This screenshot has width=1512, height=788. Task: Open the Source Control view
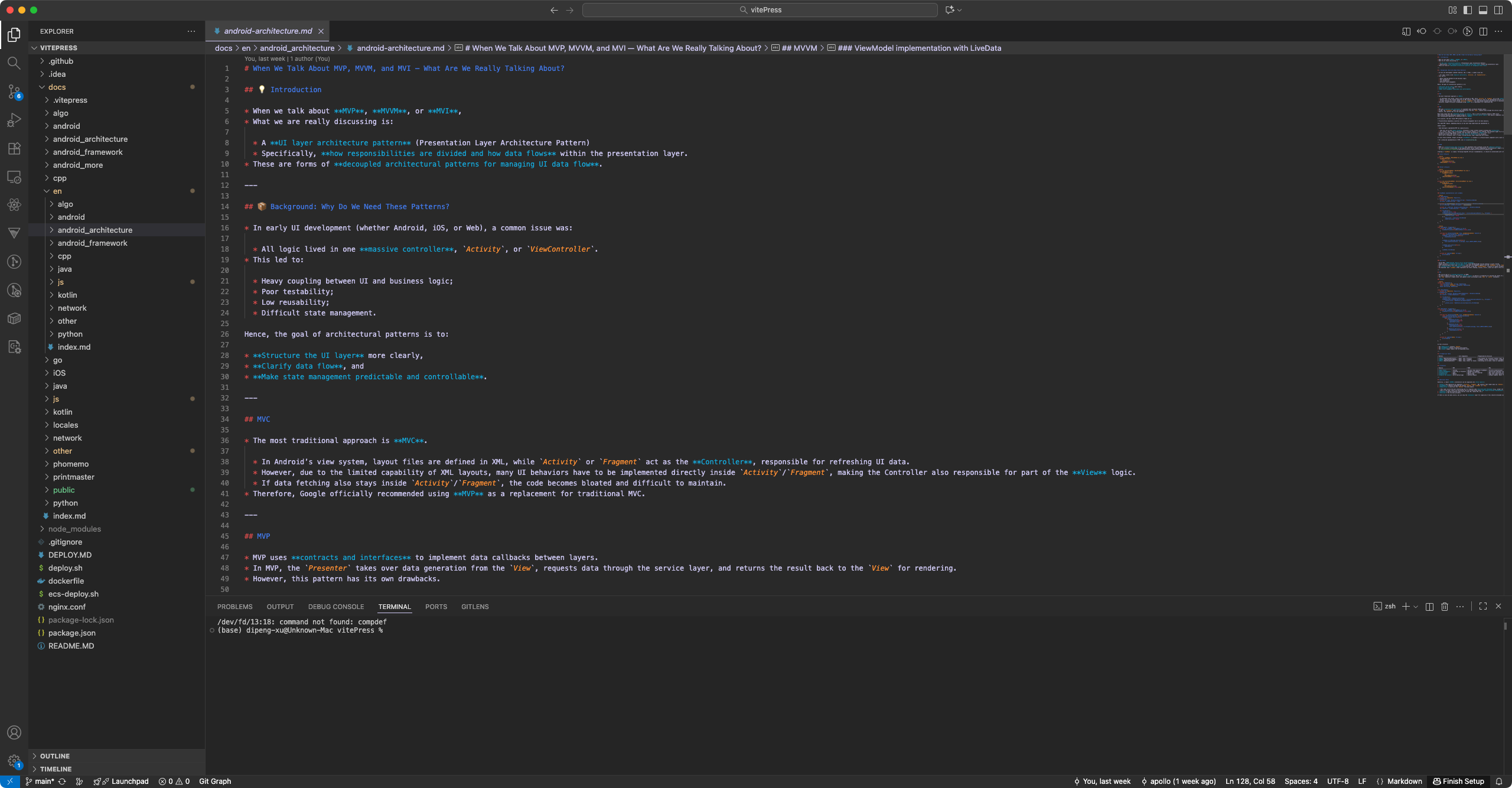14,91
